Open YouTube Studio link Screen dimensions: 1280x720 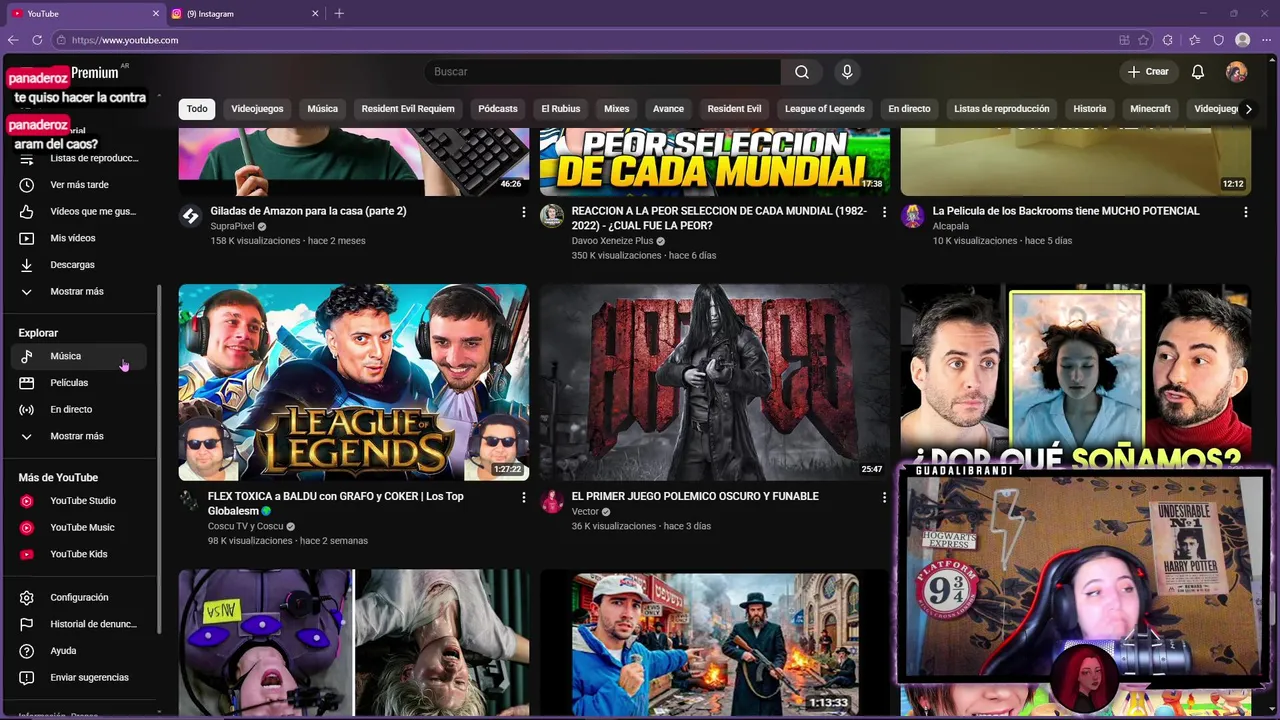[x=80, y=501]
